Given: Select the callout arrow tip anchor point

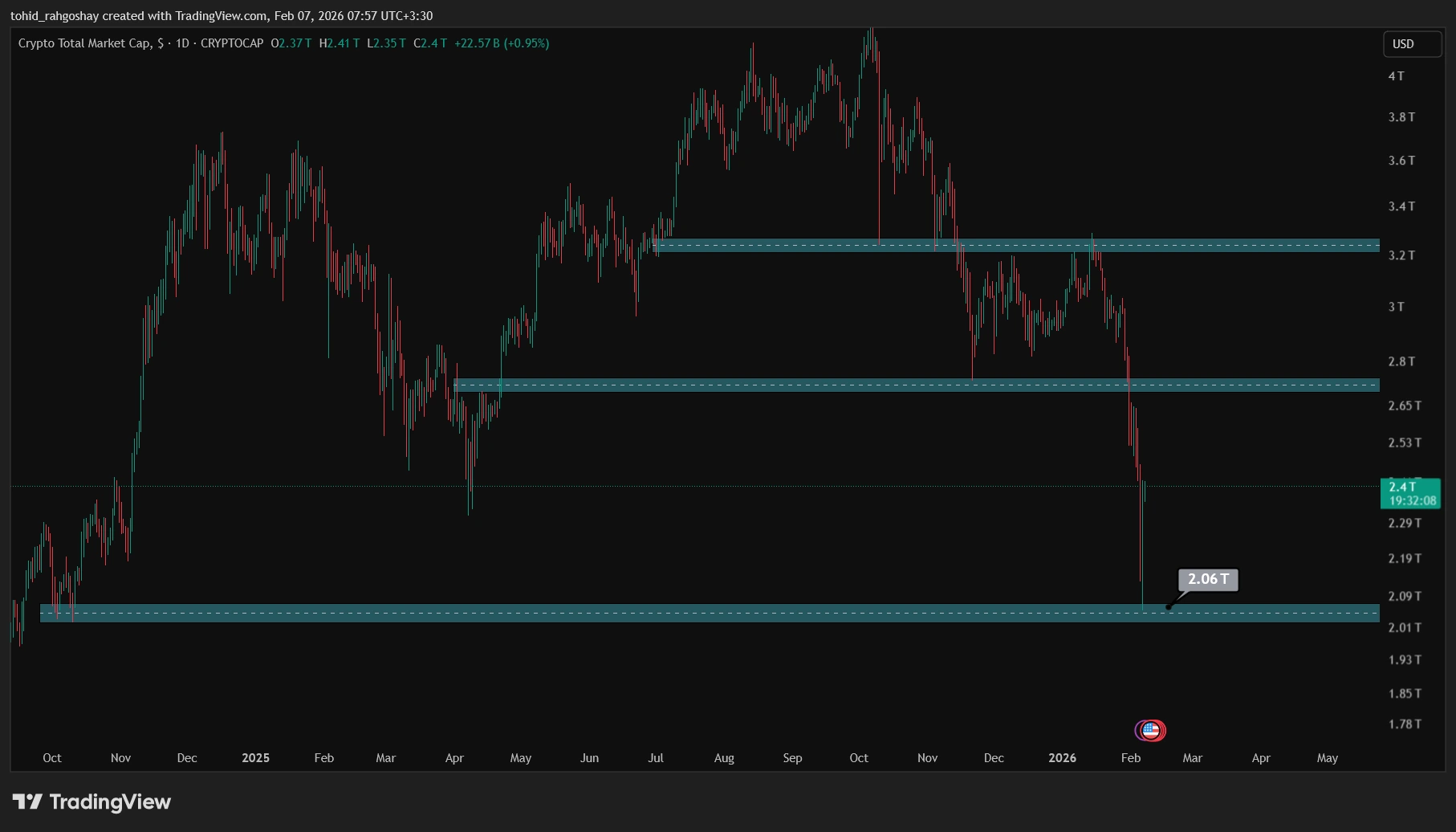Looking at the screenshot, I should click(1168, 608).
